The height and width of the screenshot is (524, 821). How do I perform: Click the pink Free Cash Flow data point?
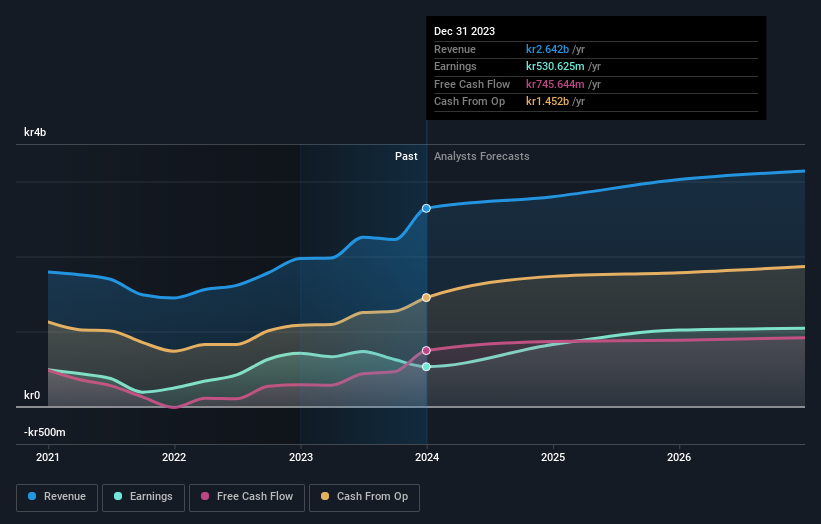point(426,350)
